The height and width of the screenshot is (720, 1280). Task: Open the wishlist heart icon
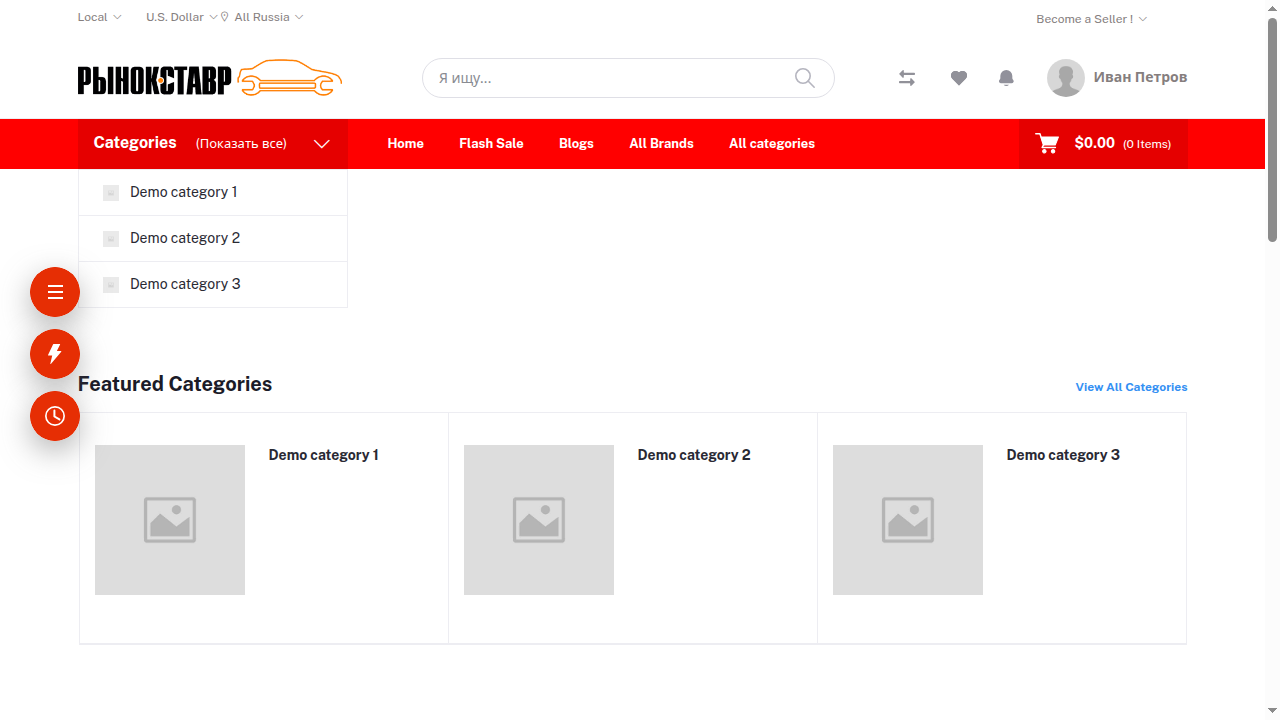tap(959, 78)
